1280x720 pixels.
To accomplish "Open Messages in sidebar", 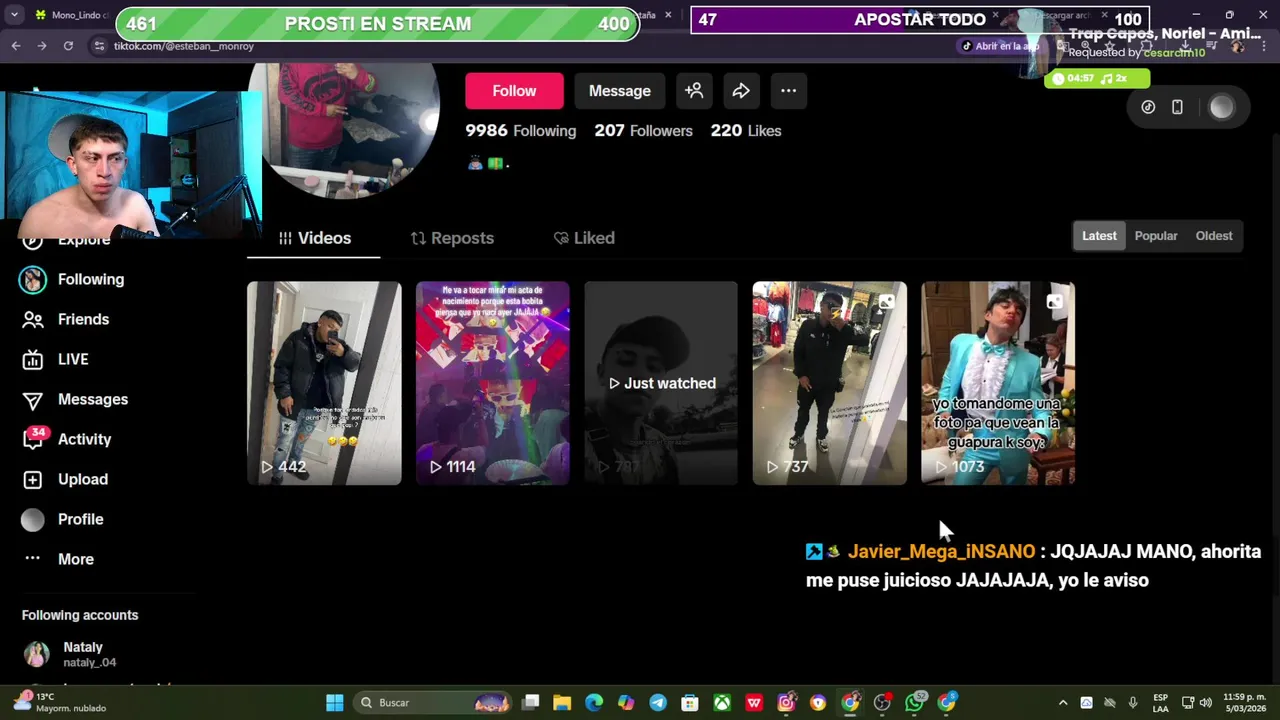I will (x=93, y=399).
